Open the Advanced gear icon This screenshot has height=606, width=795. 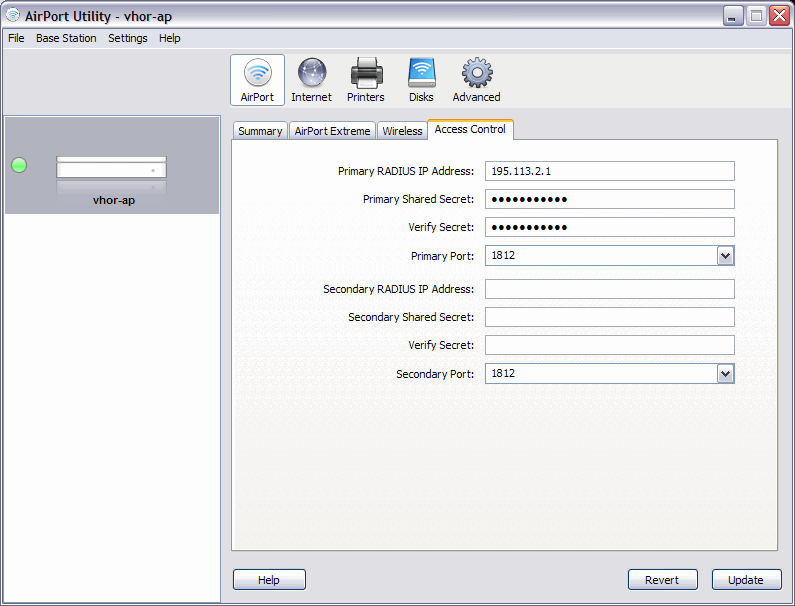click(477, 80)
